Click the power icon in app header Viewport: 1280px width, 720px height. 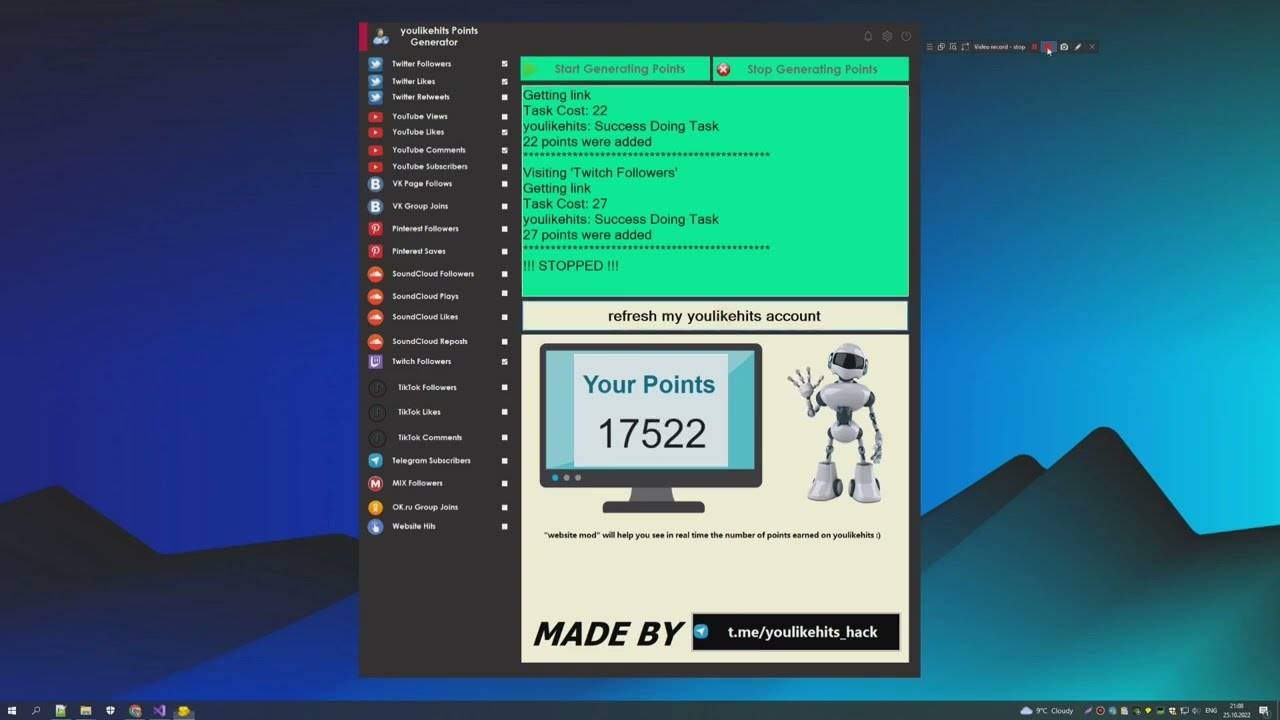(906, 36)
